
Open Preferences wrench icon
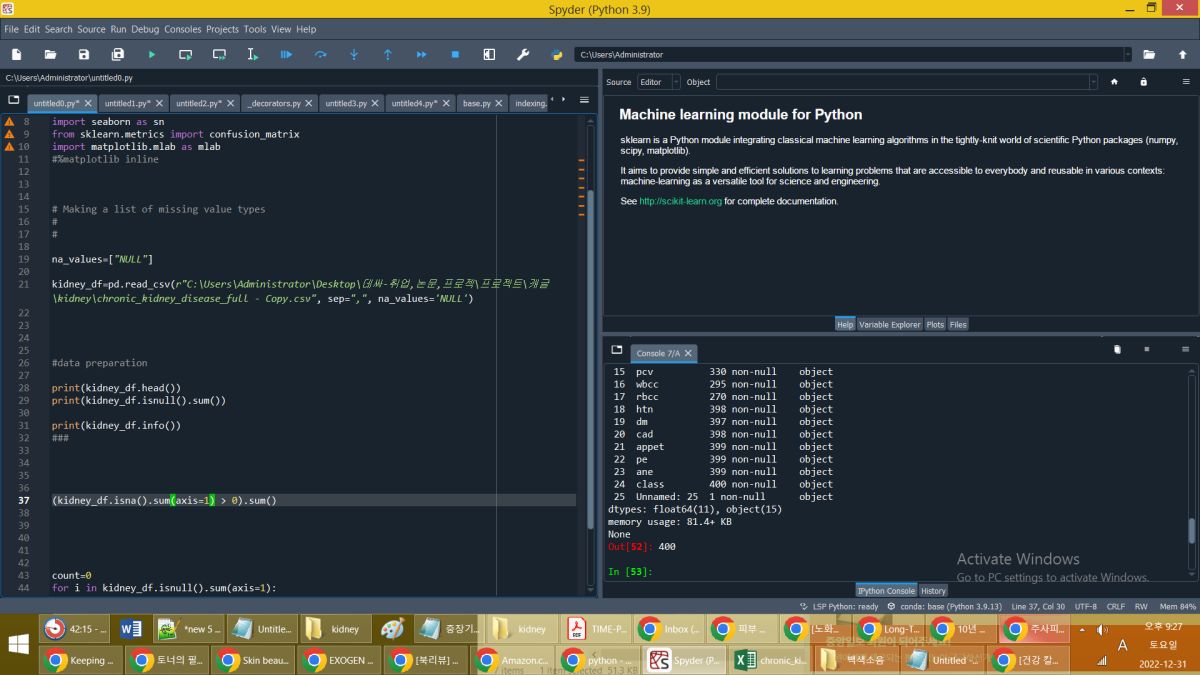522,54
